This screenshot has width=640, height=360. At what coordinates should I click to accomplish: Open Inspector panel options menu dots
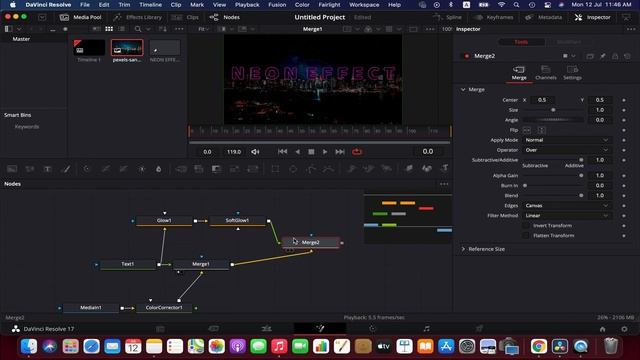tap(631, 29)
